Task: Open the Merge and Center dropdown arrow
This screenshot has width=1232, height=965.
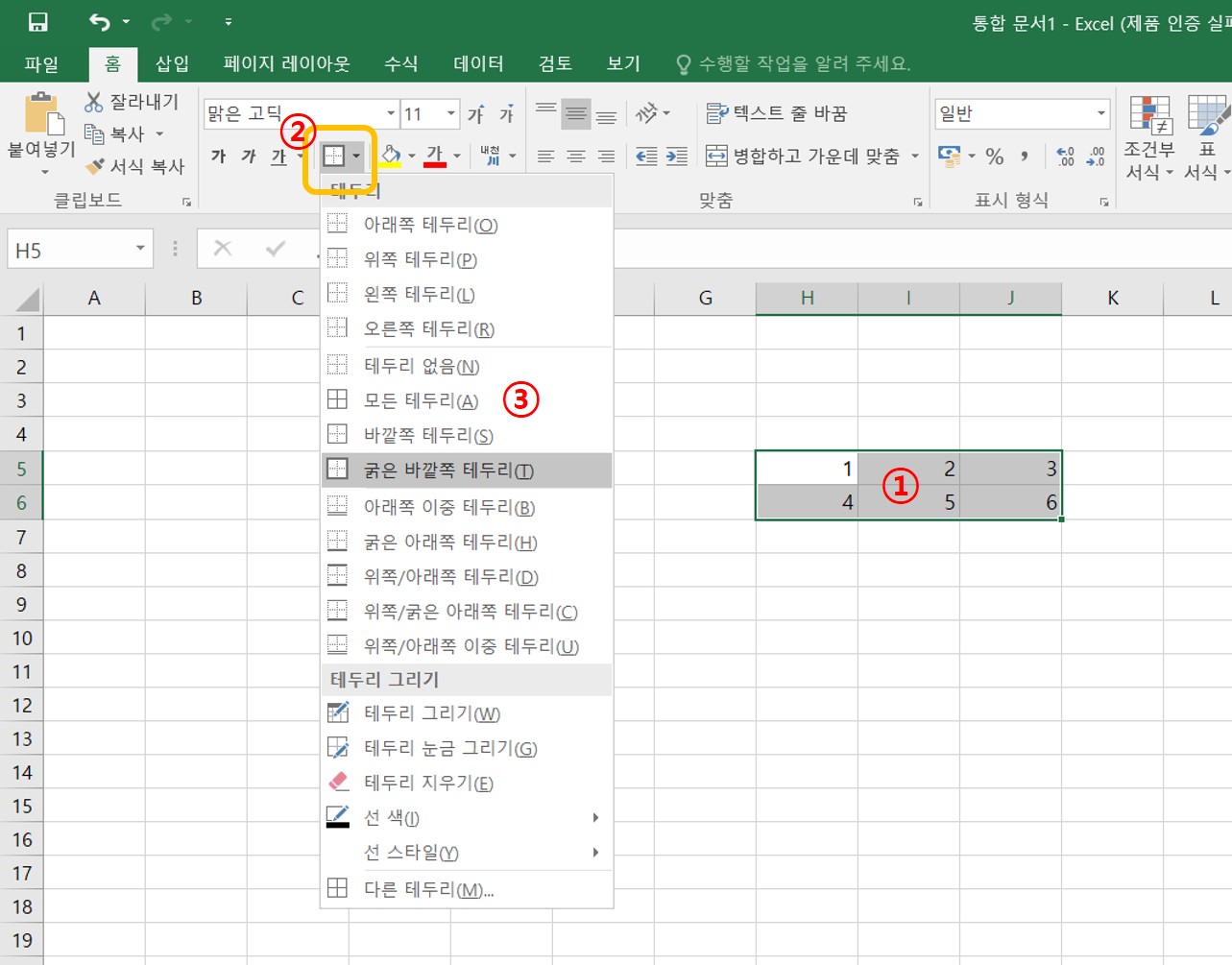Action: pyautogui.click(x=915, y=156)
